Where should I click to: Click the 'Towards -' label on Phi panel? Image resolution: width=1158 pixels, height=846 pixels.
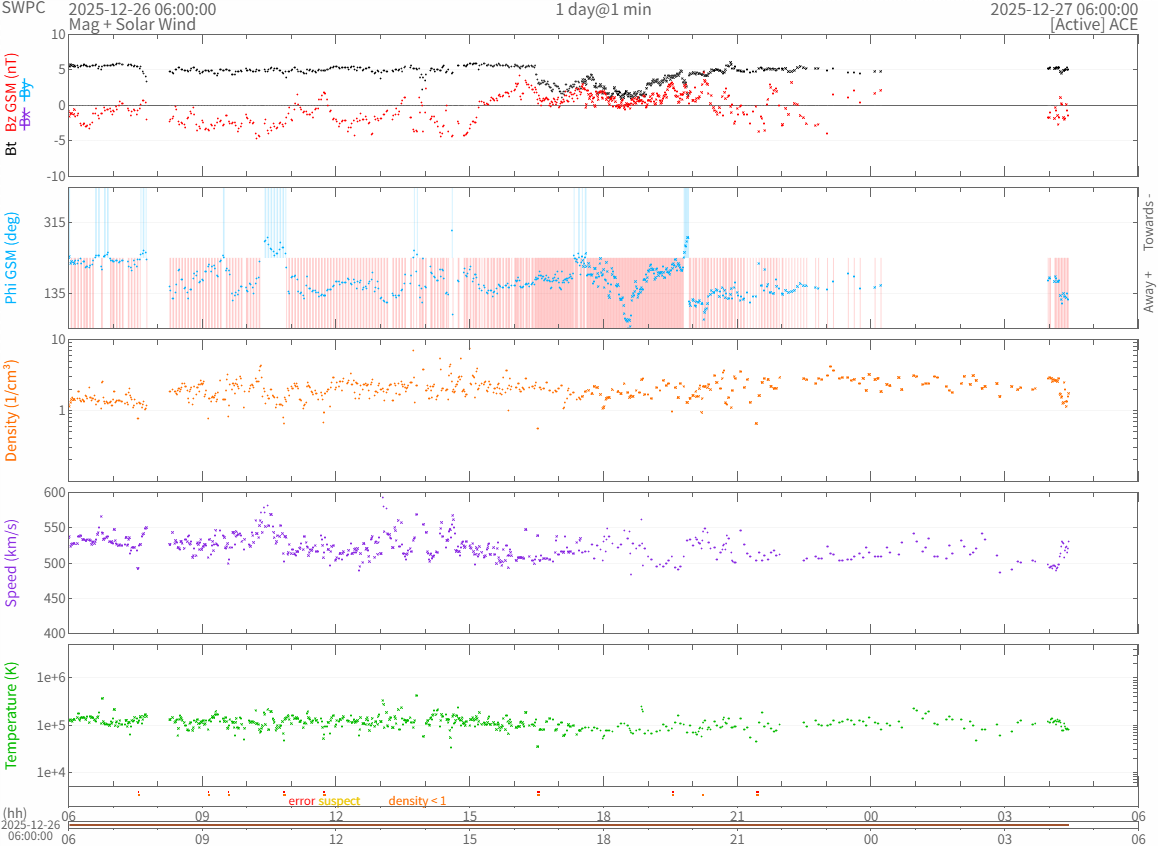coord(1148,222)
